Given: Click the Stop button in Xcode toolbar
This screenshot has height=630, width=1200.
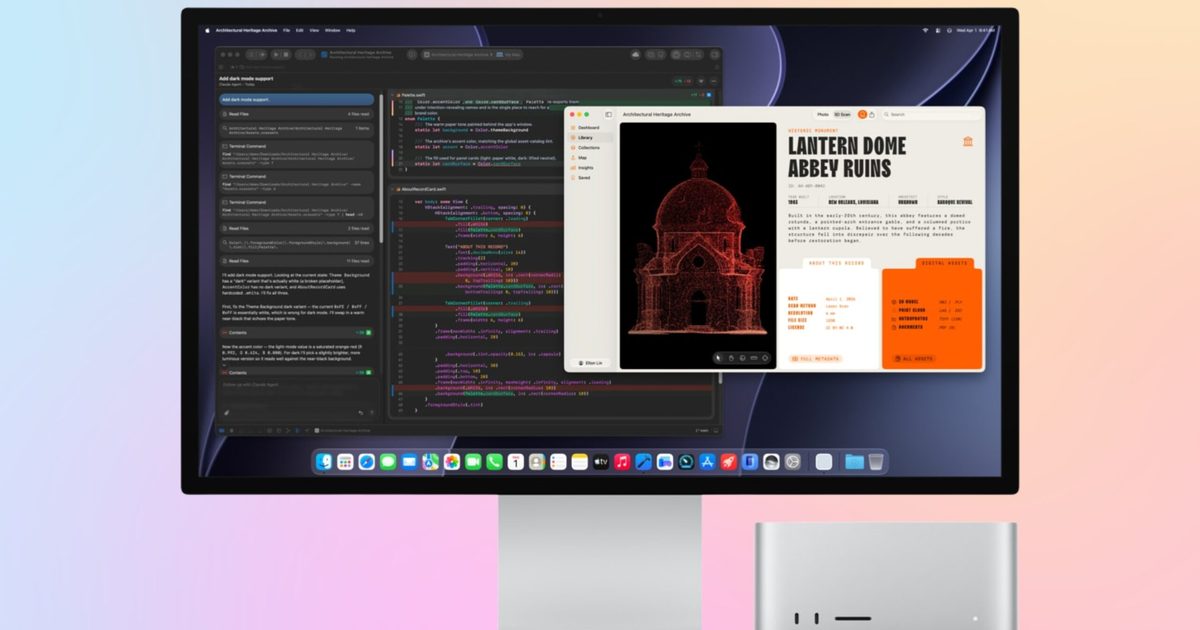Looking at the screenshot, I should click(286, 55).
